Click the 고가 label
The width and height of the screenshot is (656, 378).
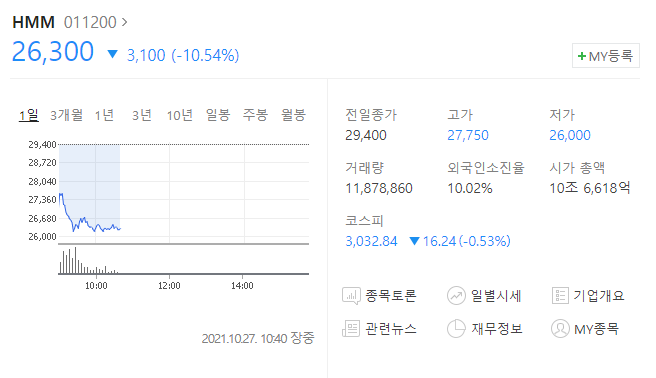coord(460,115)
